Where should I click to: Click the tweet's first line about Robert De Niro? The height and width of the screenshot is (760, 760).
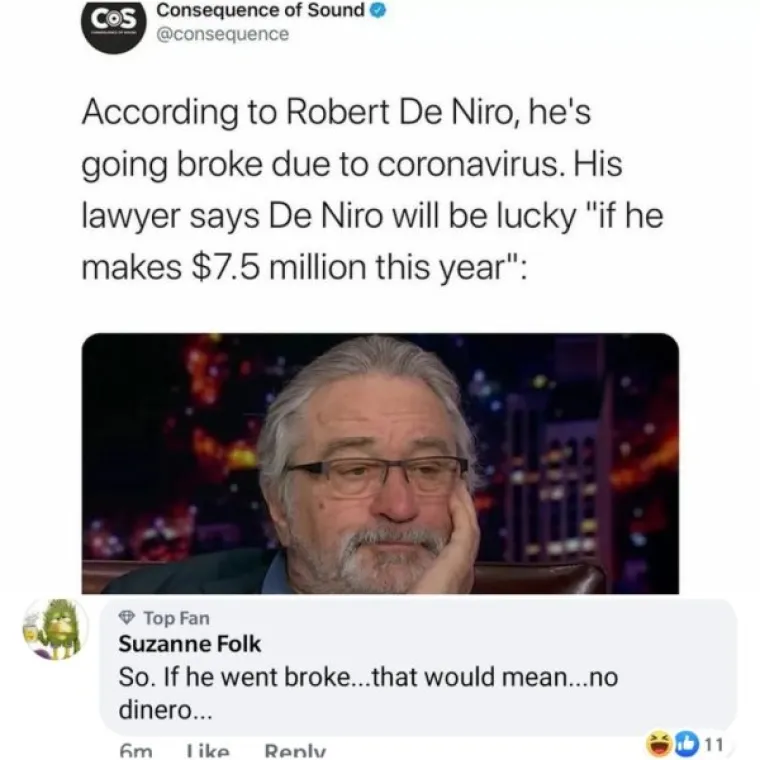(336, 112)
